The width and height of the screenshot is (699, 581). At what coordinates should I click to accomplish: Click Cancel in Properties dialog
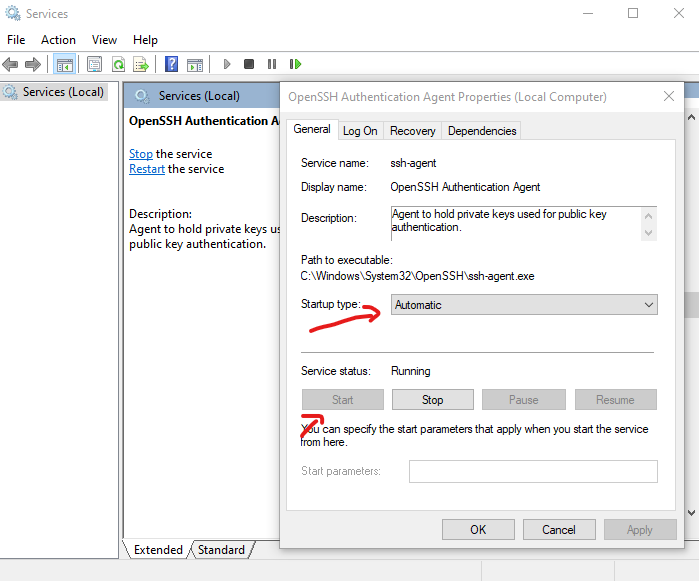click(x=559, y=529)
